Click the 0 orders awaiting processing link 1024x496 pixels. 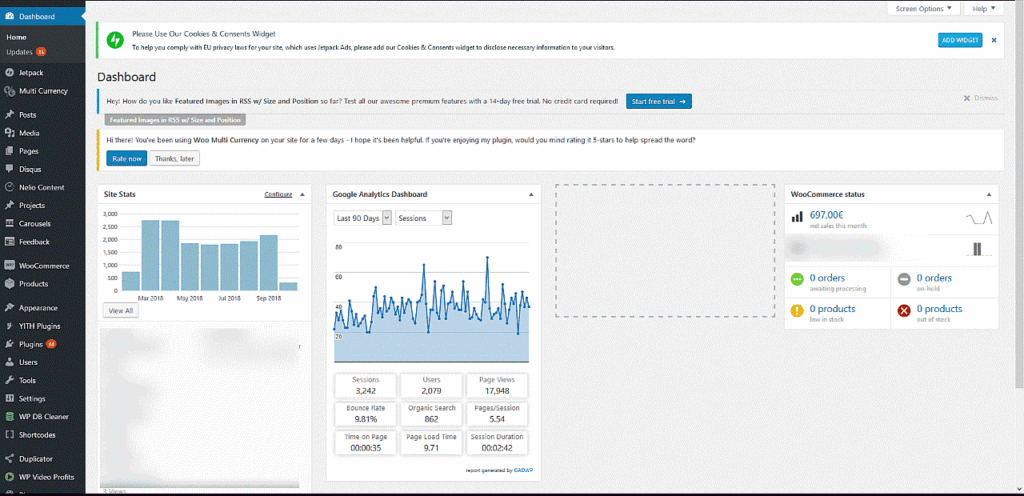827,278
